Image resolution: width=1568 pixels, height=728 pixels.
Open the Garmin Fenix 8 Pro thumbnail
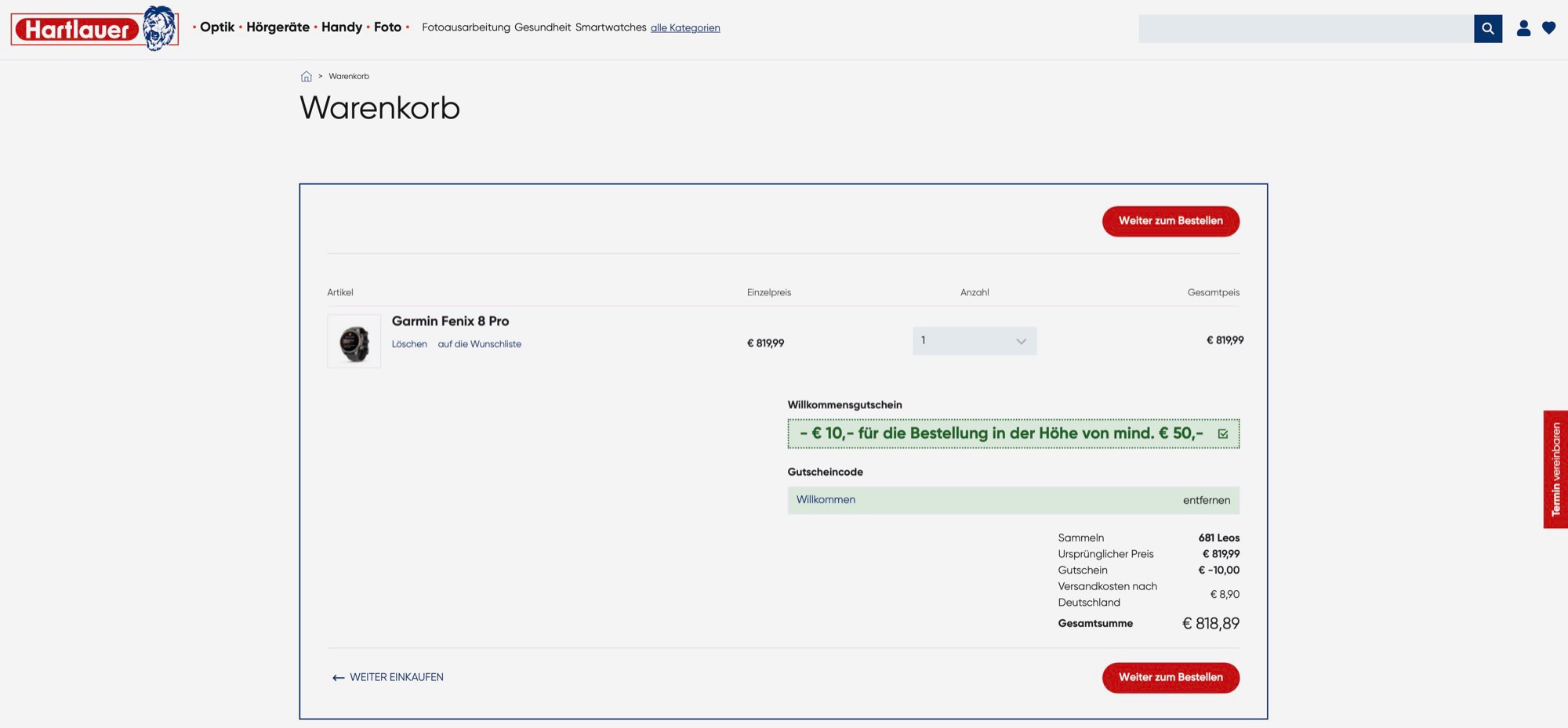click(354, 342)
